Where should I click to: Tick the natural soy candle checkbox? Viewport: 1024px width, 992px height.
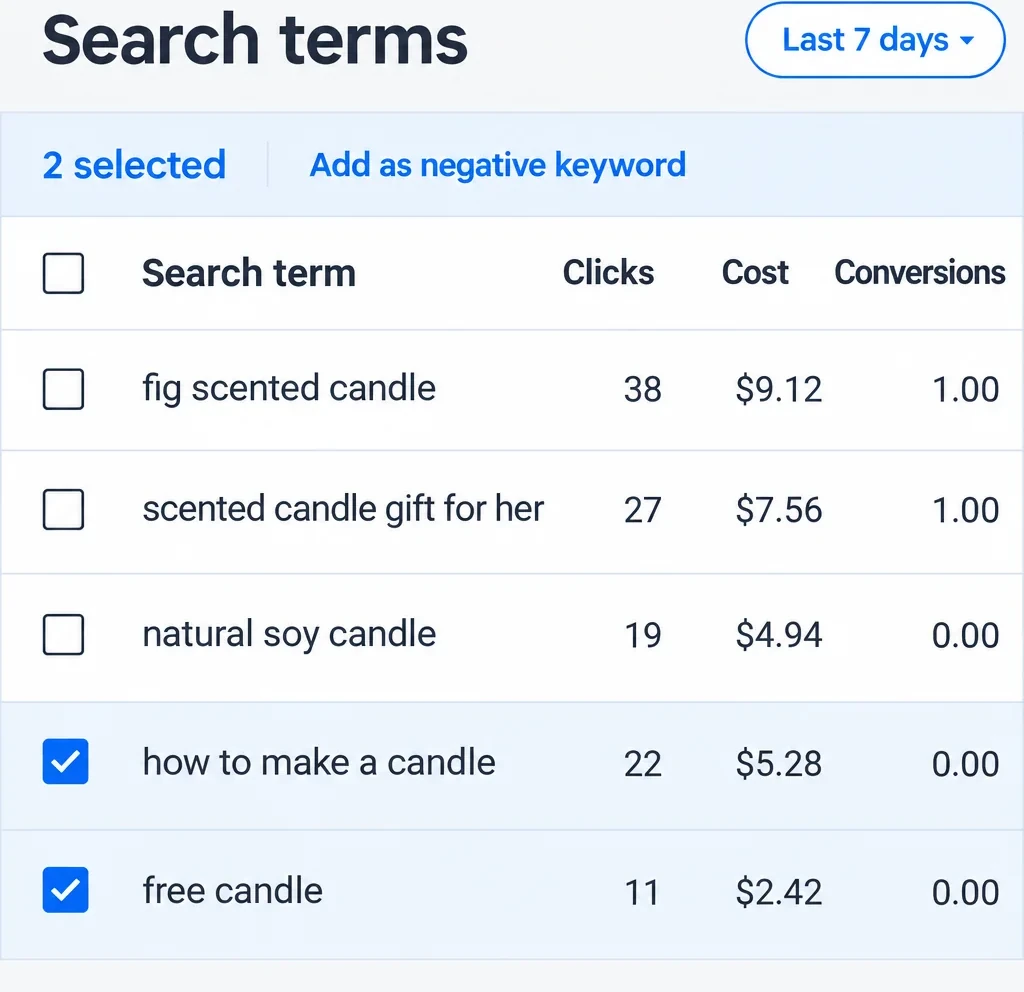click(x=63, y=634)
